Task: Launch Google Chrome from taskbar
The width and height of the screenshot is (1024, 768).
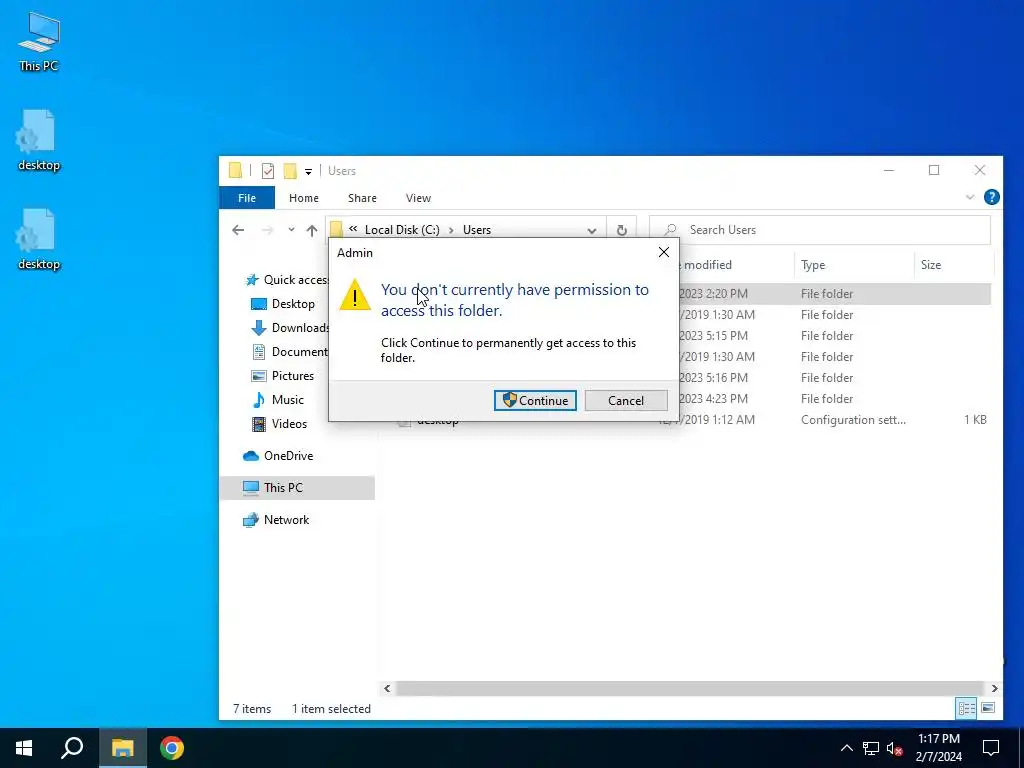Action: coord(172,748)
